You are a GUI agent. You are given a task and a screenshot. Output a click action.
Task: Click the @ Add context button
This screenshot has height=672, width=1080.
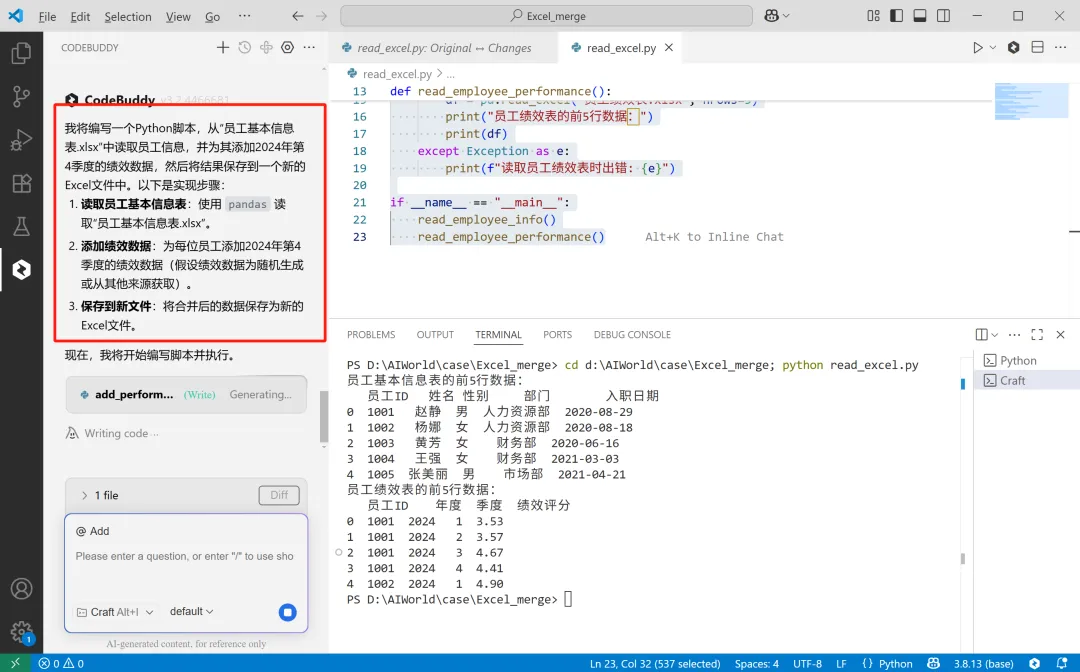click(92, 531)
